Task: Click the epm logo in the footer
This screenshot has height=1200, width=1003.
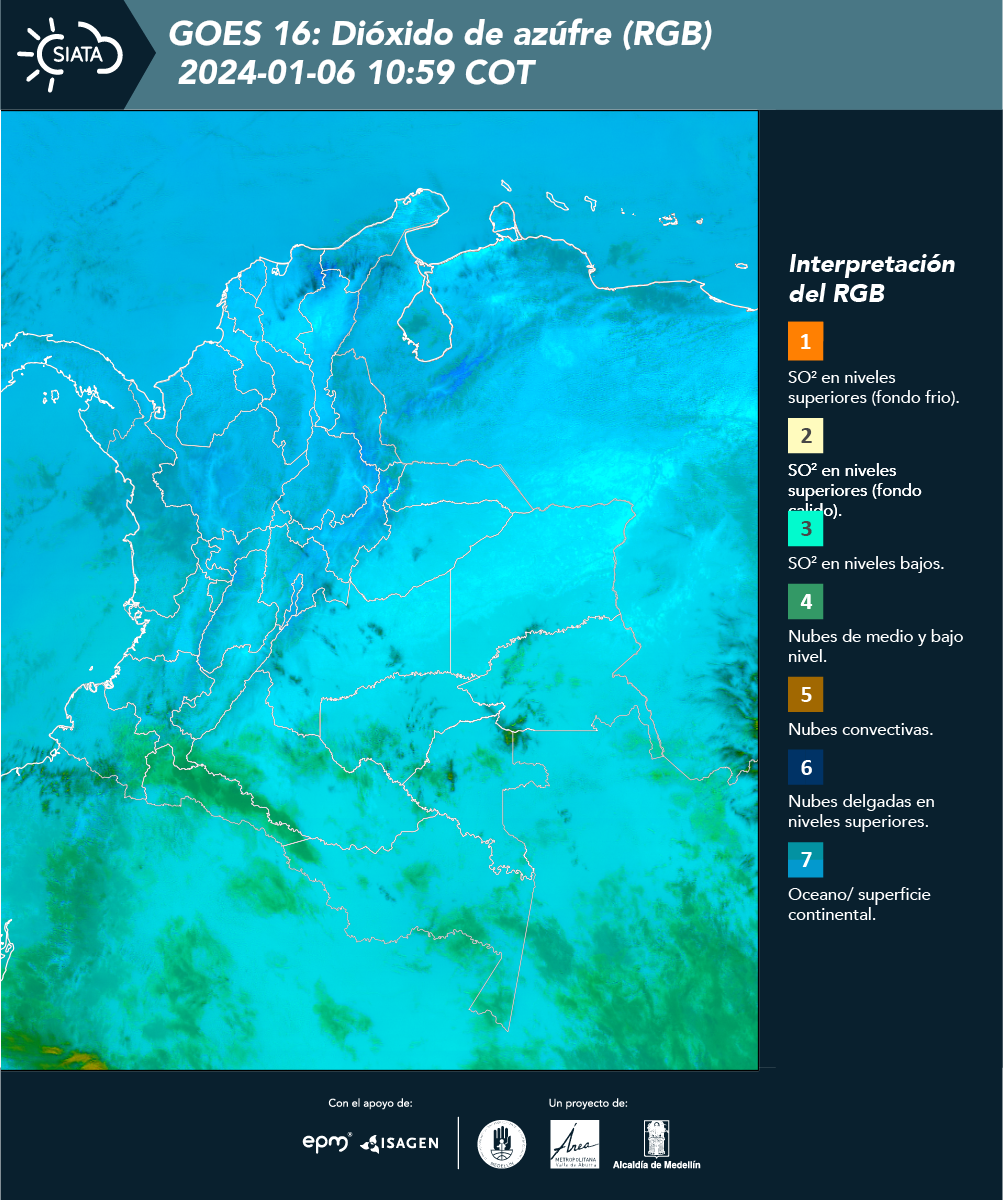Action: click(327, 1142)
